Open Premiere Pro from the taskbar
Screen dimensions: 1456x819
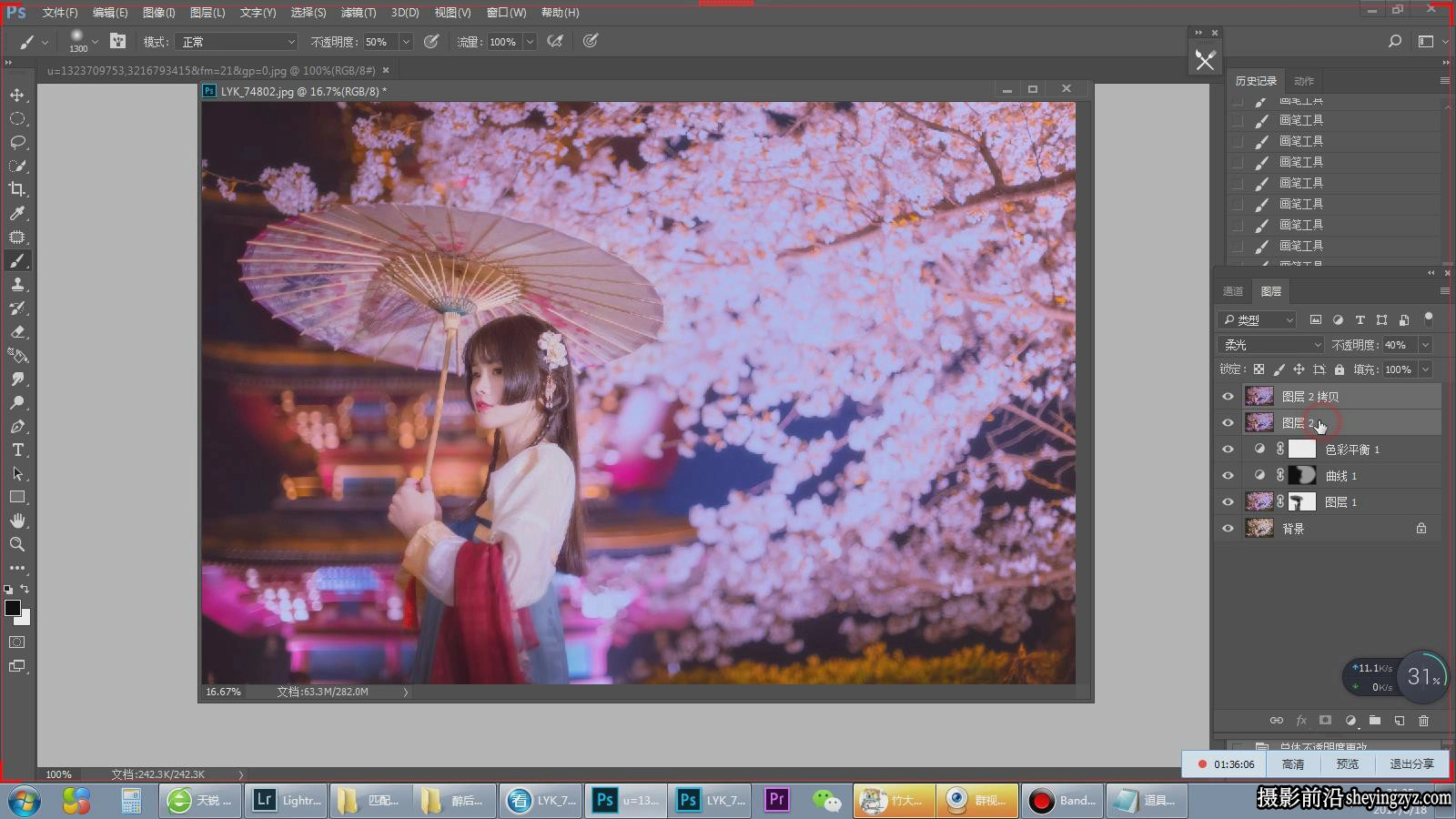[776, 801]
